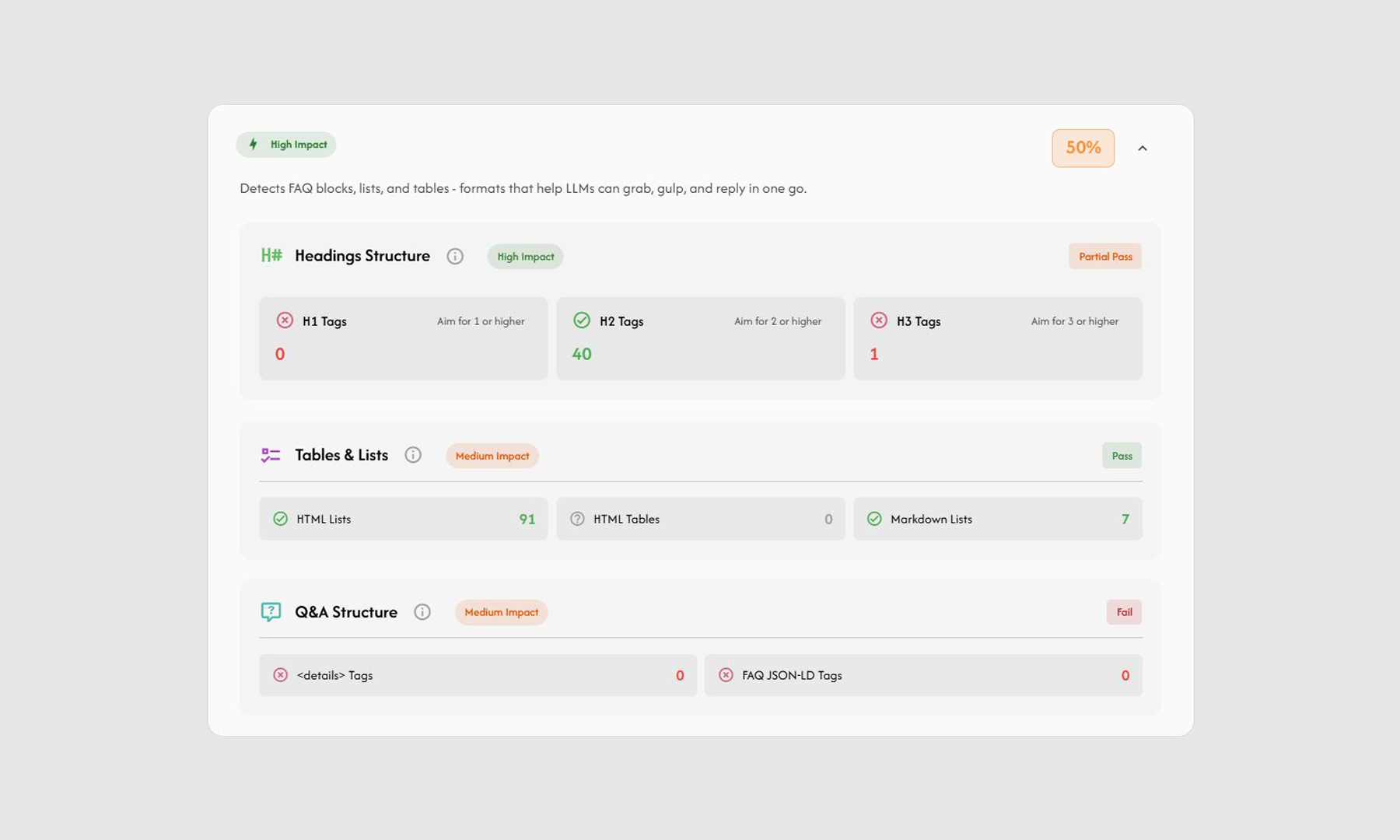This screenshot has width=1400, height=840.
Task: Select the HTML Lists row
Action: pos(403,519)
